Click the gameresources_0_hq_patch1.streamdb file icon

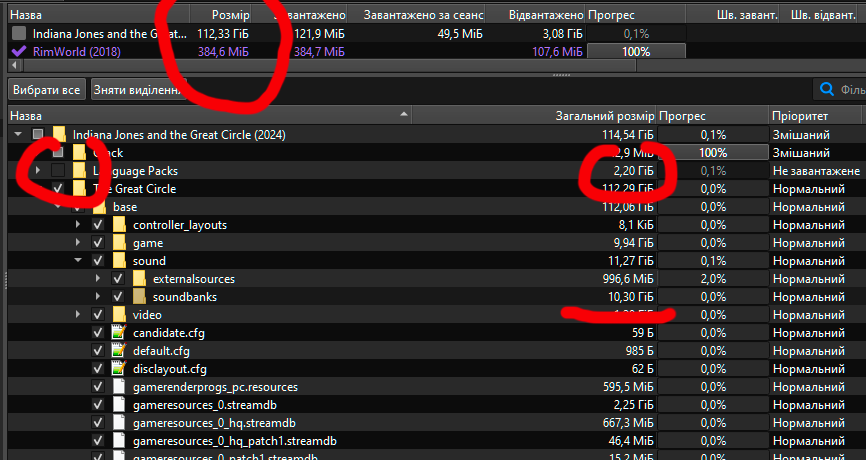(119, 441)
